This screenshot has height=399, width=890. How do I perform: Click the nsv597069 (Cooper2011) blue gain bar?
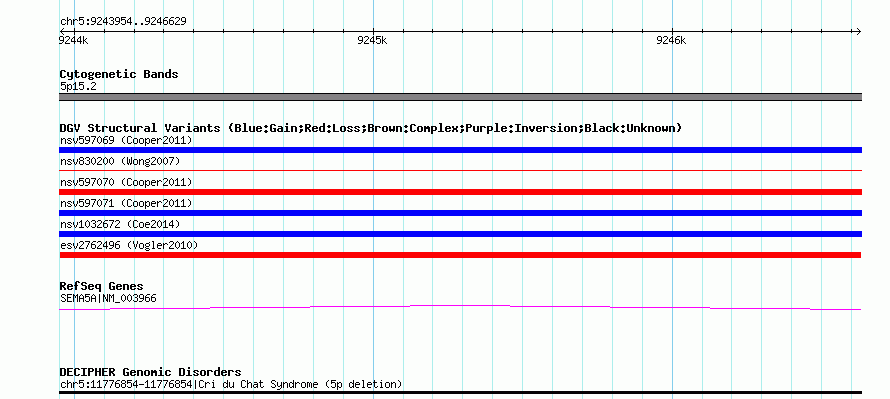pos(460,150)
